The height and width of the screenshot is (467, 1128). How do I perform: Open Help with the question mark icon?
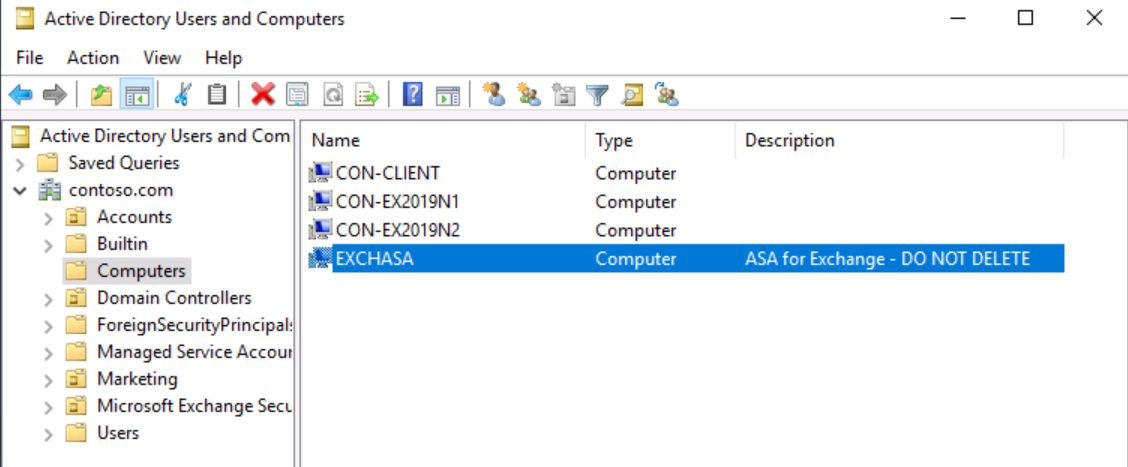click(x=412, y=94)
